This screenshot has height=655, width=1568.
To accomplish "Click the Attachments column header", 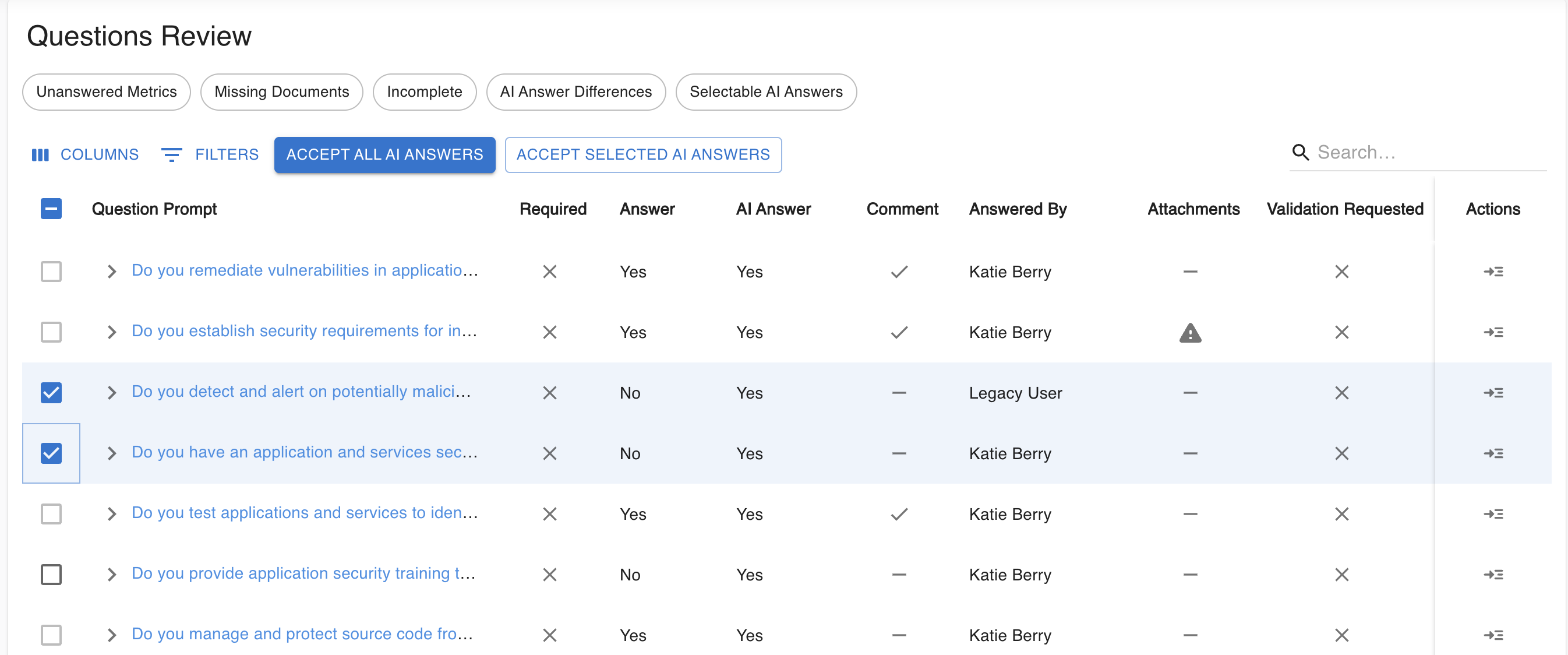I will click(1193, 209).
